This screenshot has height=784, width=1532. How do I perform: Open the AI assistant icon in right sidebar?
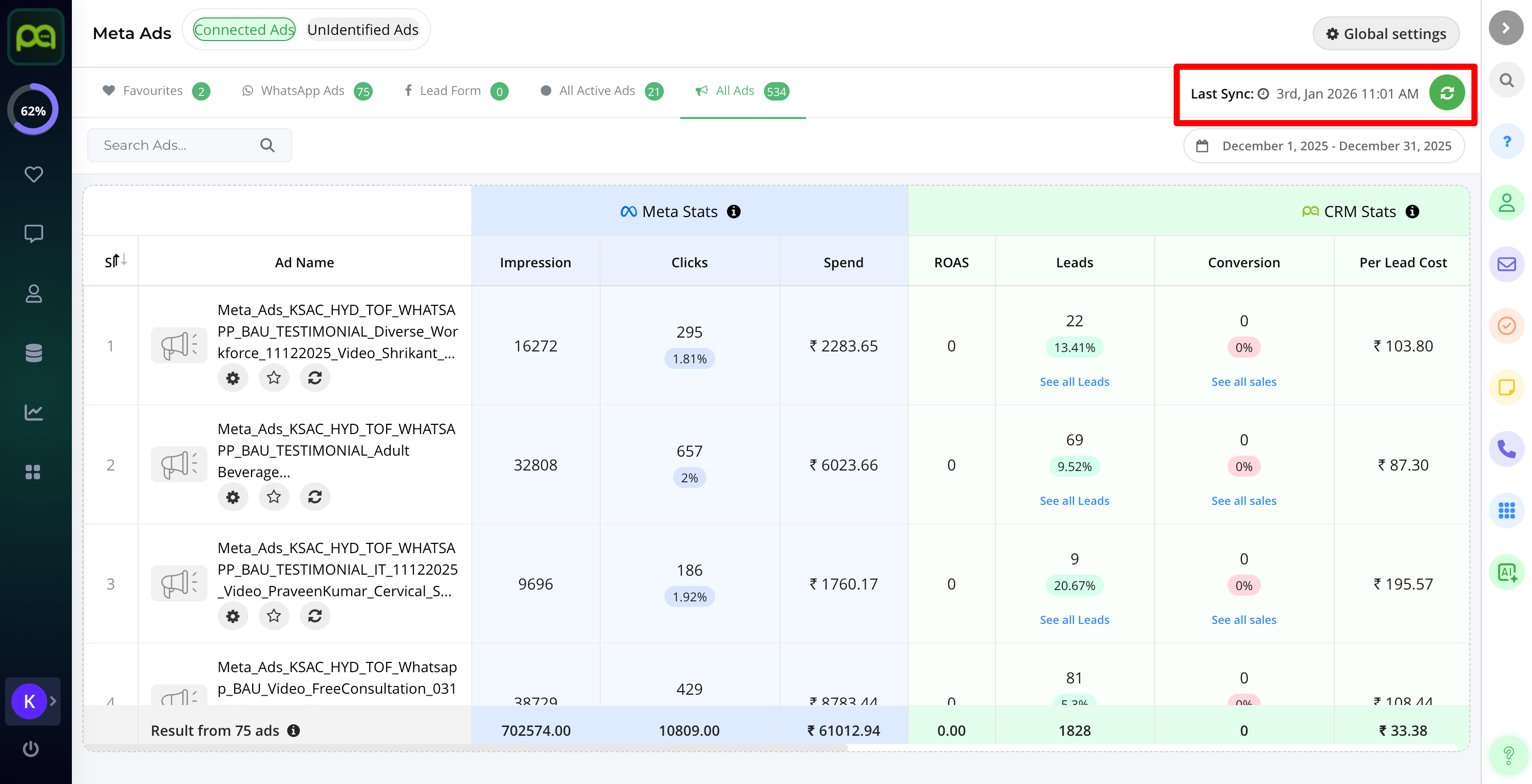pyautogui.click(x=1506, y=572)
